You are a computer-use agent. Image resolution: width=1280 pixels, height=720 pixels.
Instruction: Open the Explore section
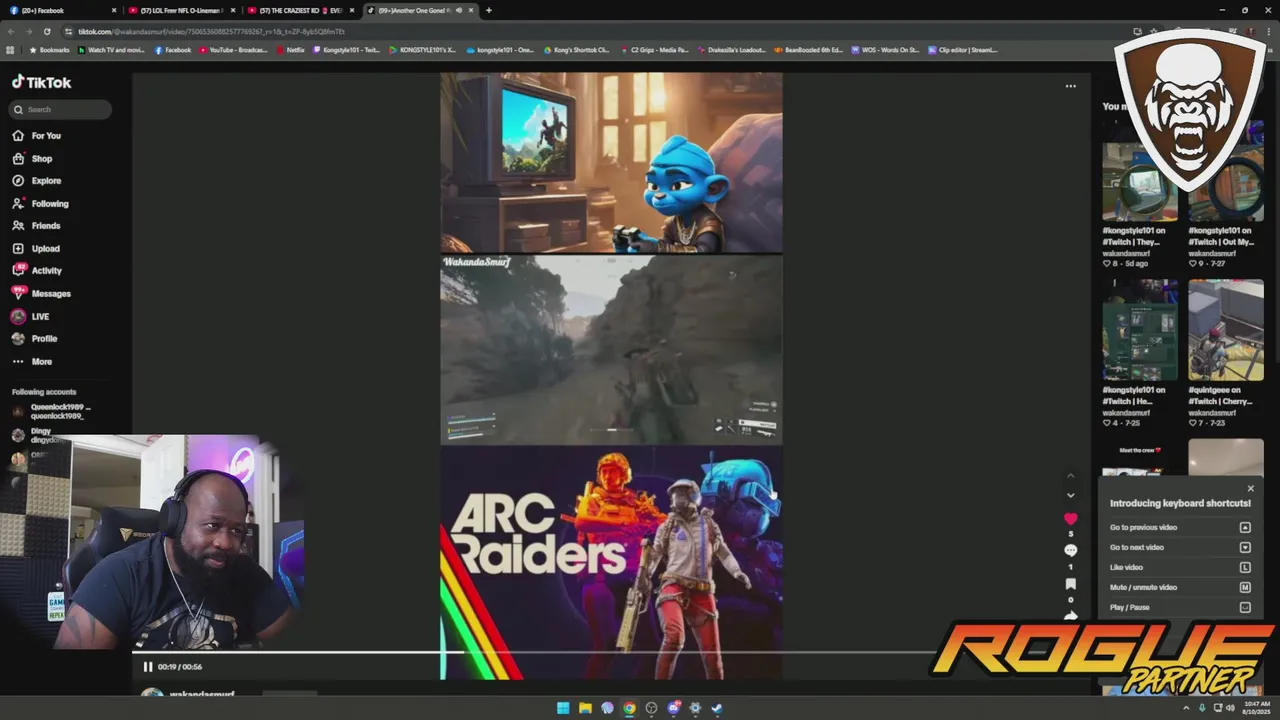point(36,181)
